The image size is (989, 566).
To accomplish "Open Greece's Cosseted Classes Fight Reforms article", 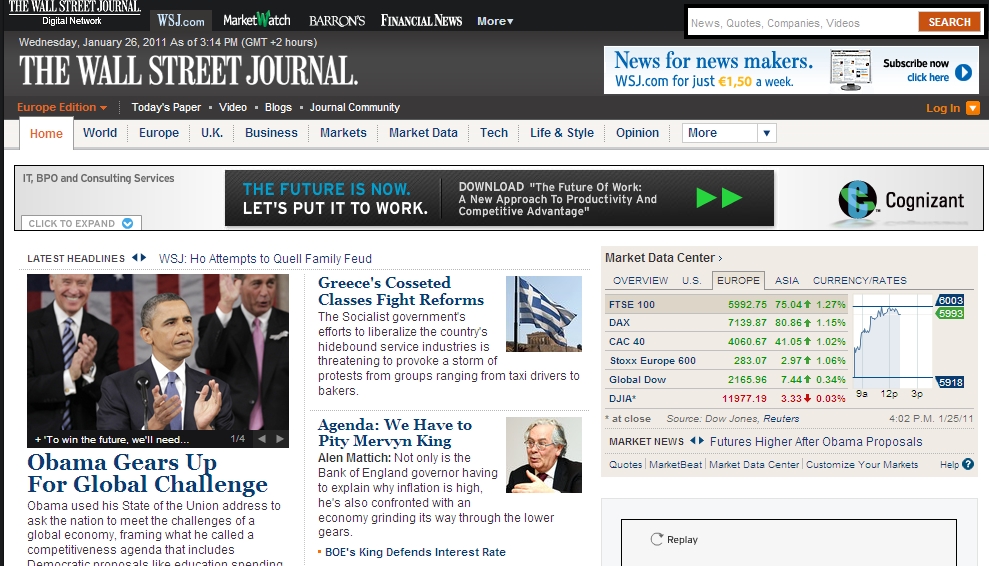I will [x=401, y=292].
